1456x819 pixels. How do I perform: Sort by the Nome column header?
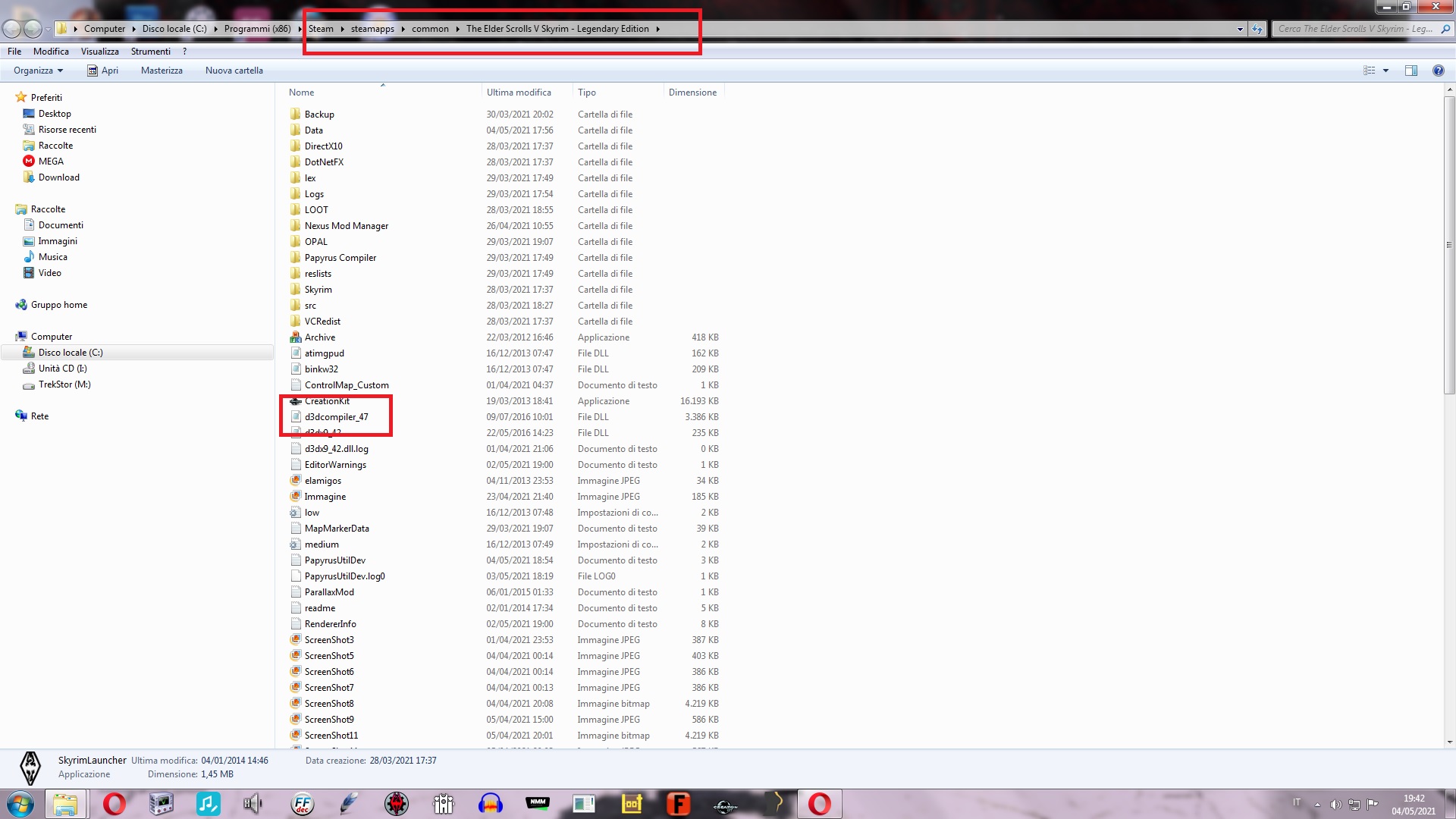coord(382,92)
